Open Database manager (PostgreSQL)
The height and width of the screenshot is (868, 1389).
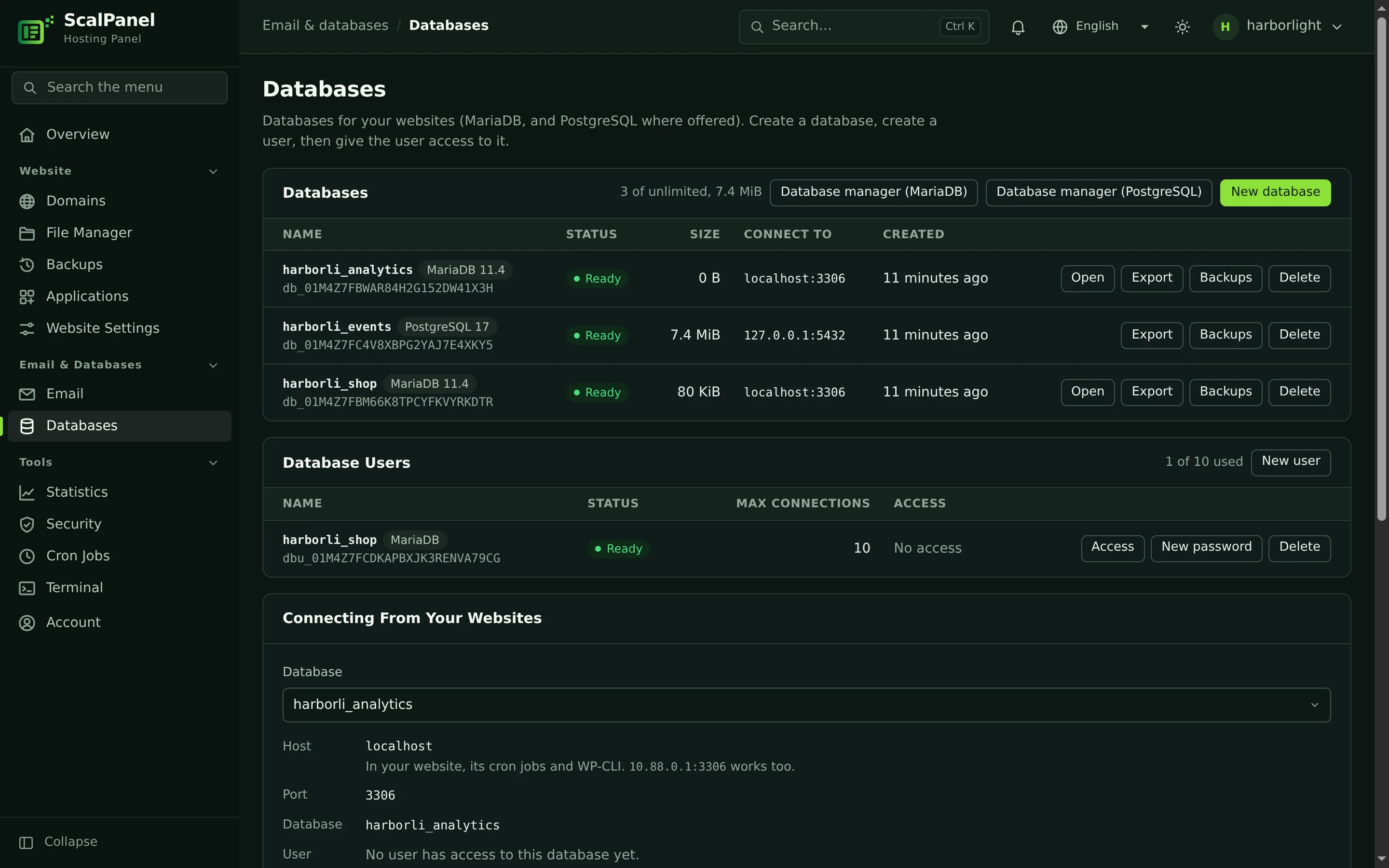point(1099,192)
